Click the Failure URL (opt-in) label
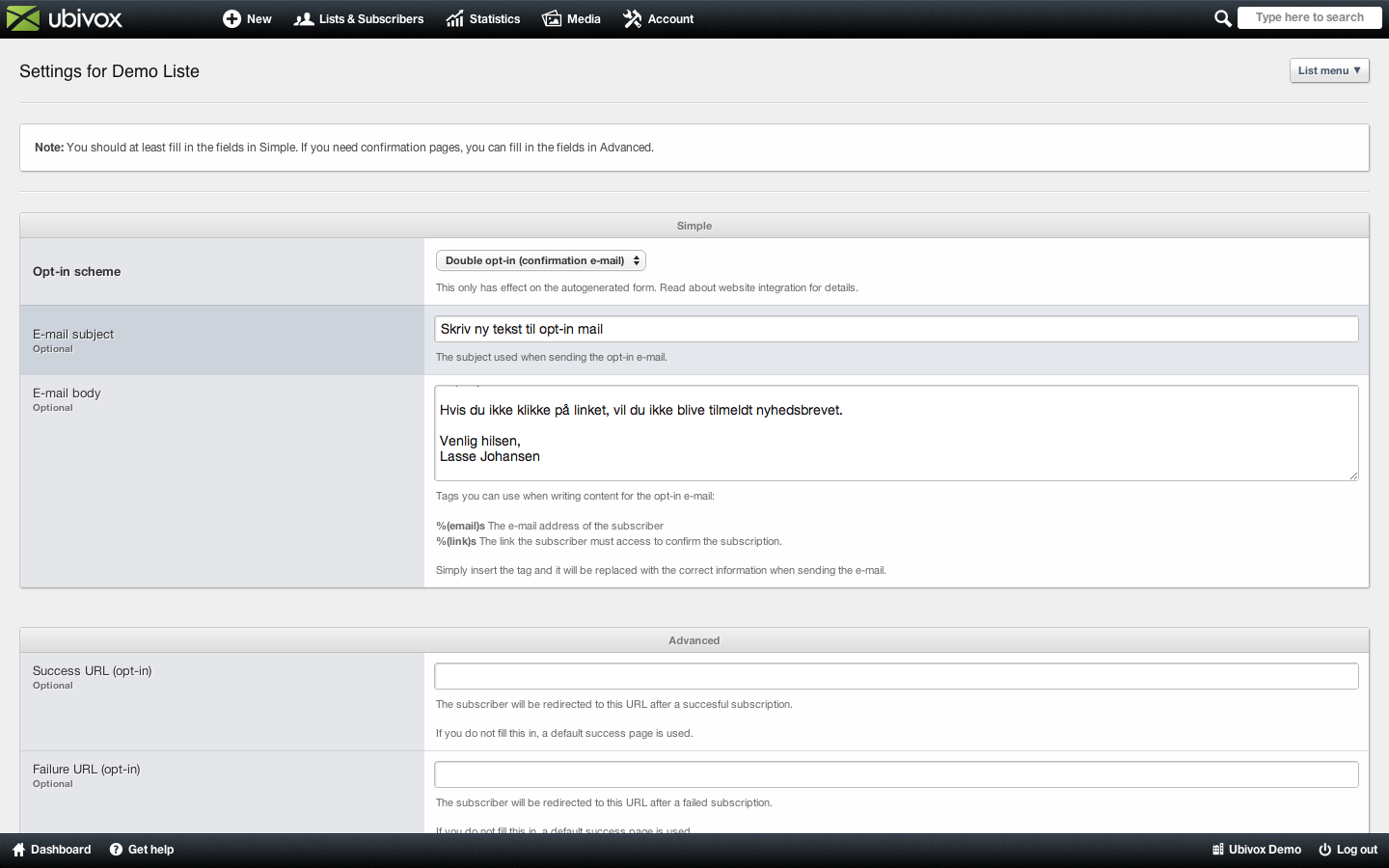This screenshot has width=1389, height=868. (87, 770)
